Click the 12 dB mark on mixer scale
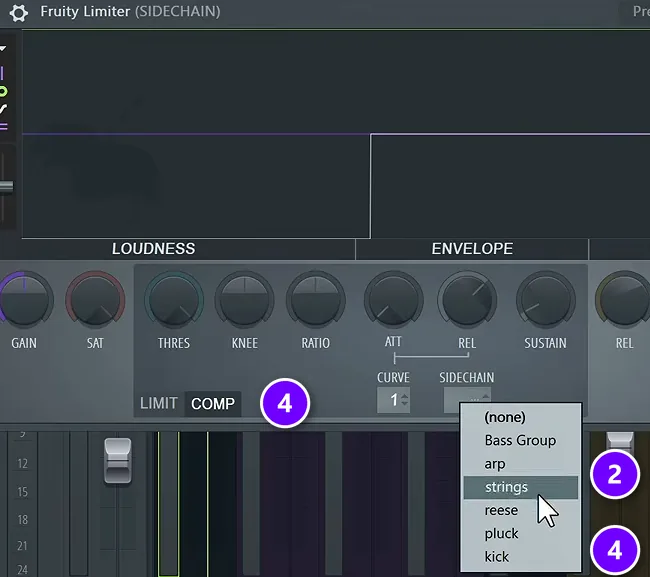The width and height of the screenshot is (650, 577). tap(22, 463)
